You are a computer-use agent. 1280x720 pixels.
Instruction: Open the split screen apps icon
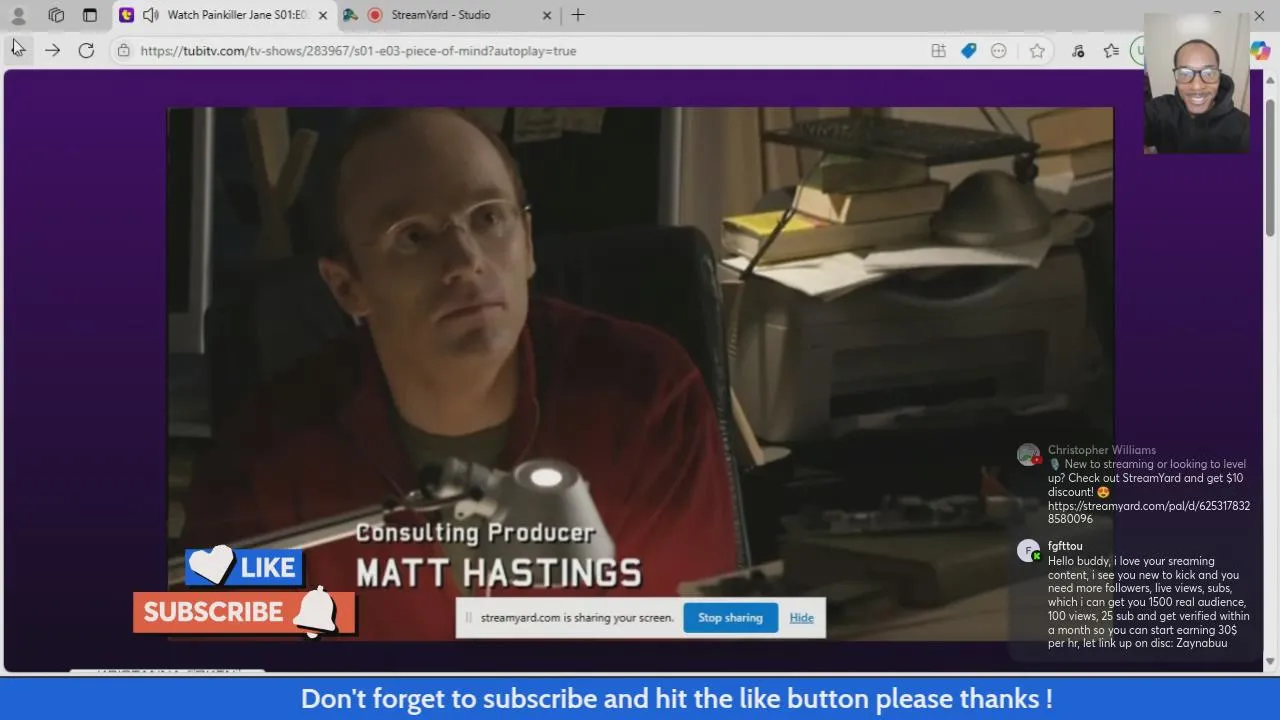[938, 50]
